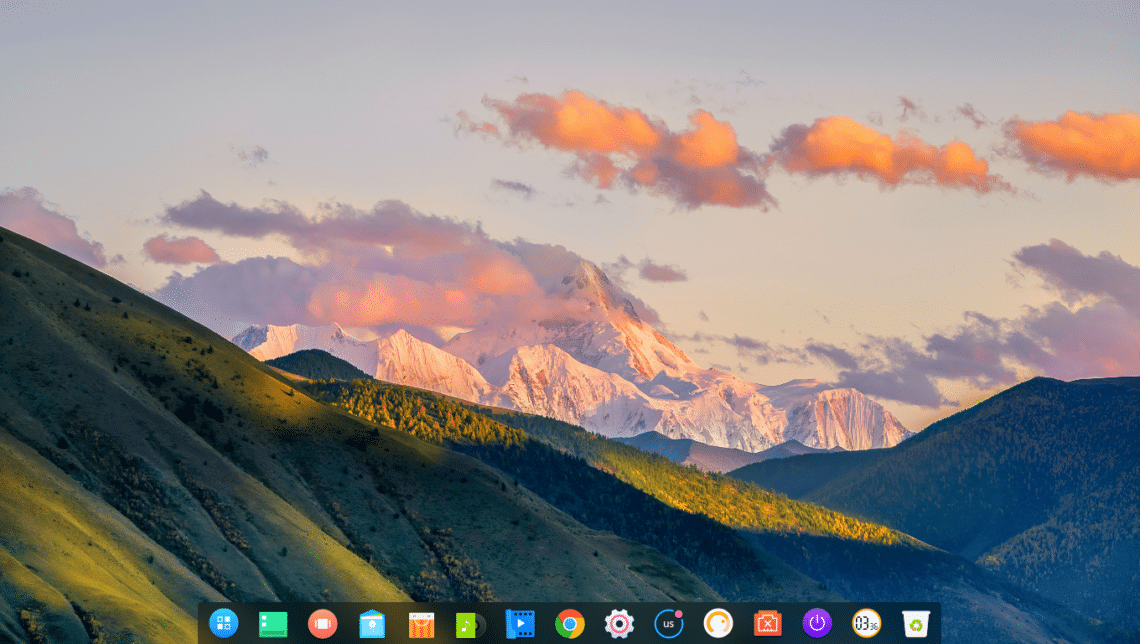The height and width of the screenshot is (644, 1140).
Task: Launch the green Music player icon
Action: tap(469, 624)
